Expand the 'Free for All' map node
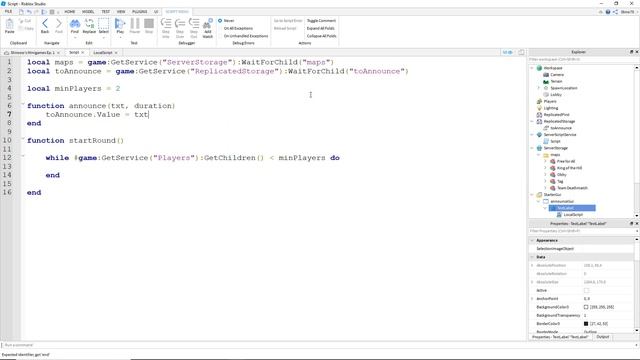Screen dimensions: 640x360 [x=545, y=161]
